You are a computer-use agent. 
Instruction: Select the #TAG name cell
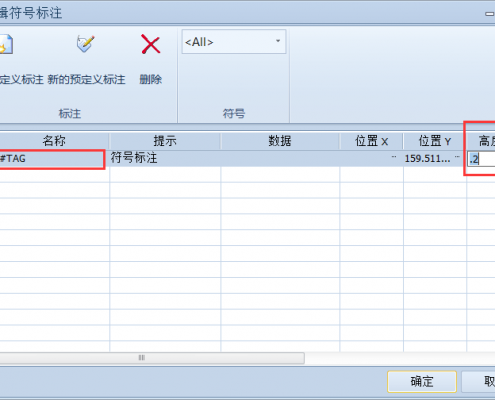pos(52,159)
